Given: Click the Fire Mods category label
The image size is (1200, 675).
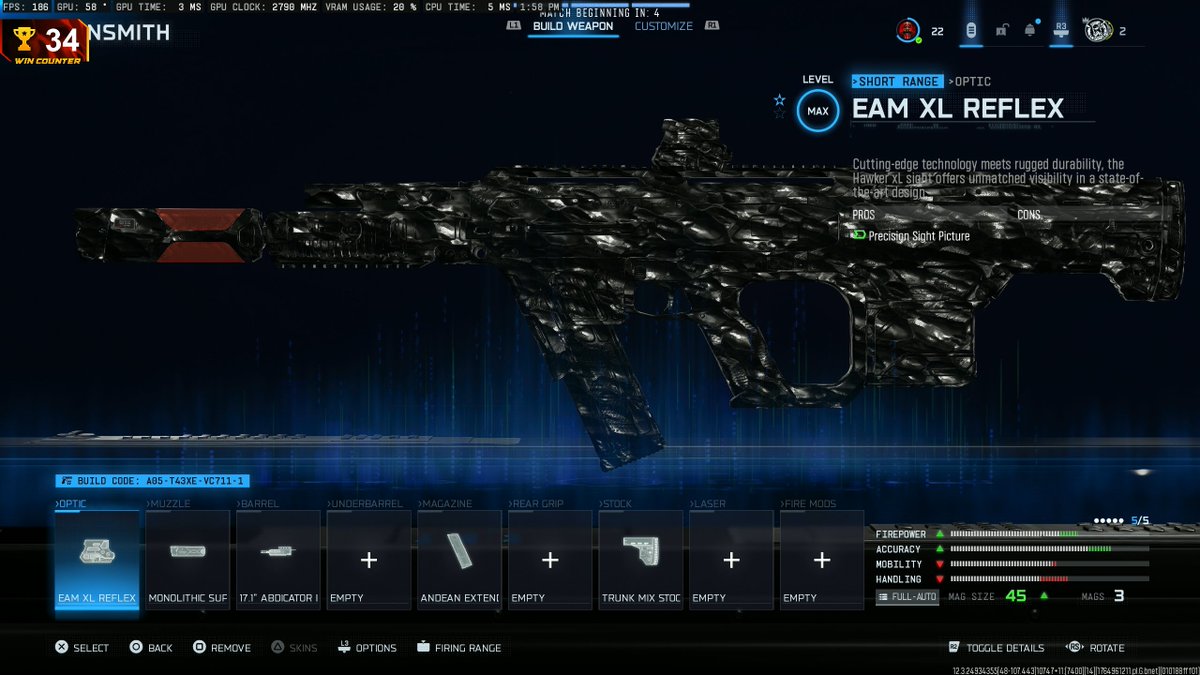Looking at the screenshot, I should point(808,504).
